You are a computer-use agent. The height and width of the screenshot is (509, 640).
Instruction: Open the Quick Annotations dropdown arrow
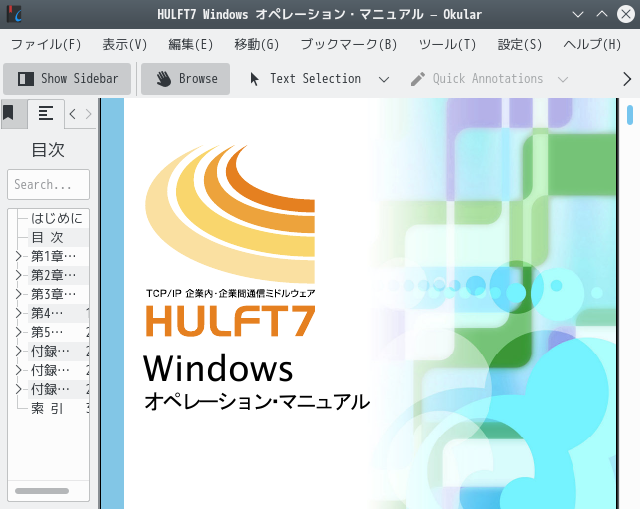pos(563,79)
